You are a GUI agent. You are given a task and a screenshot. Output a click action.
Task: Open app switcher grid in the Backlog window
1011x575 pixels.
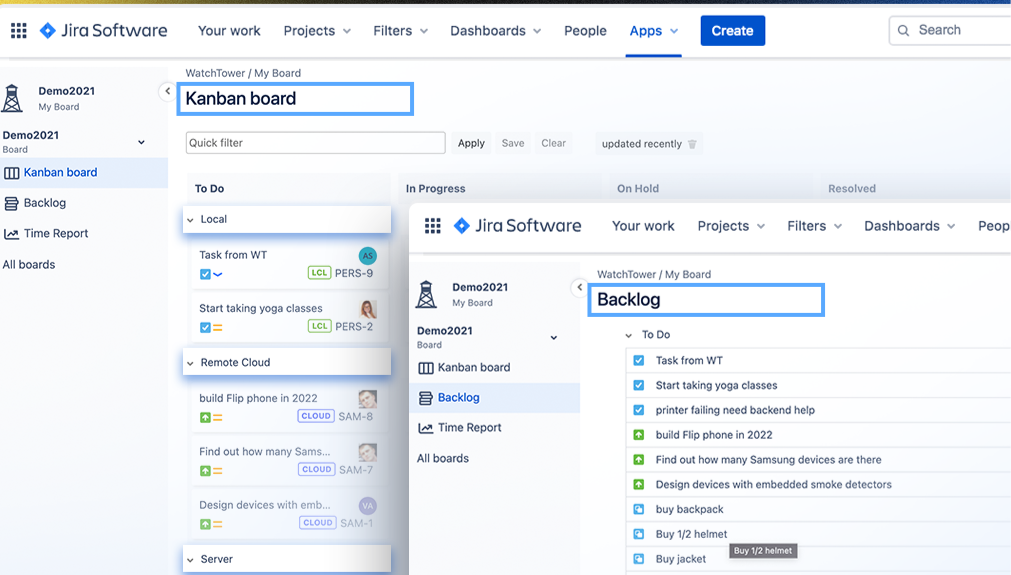pos(433,226)
